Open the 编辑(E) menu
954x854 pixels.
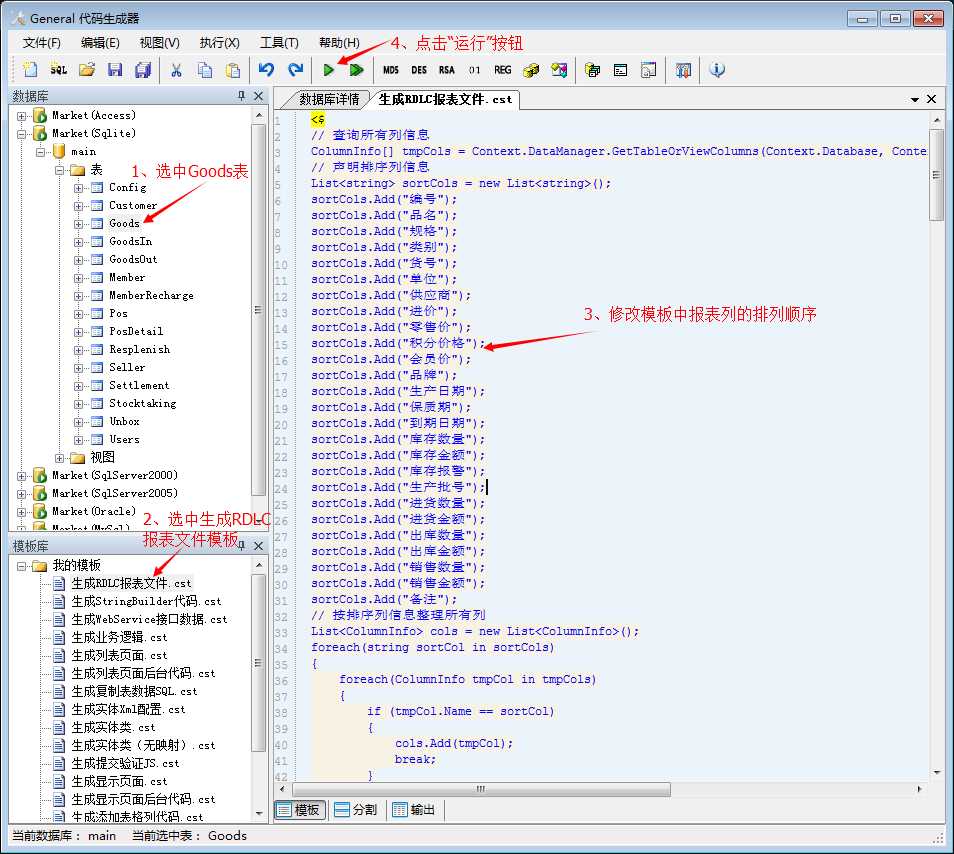pos(100,43)
